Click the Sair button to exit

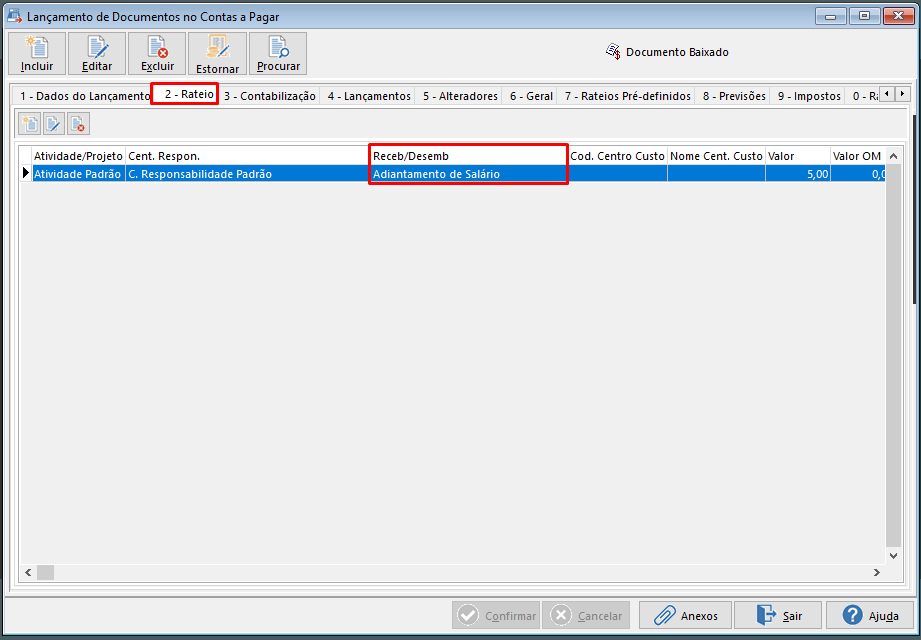[778, 615]
